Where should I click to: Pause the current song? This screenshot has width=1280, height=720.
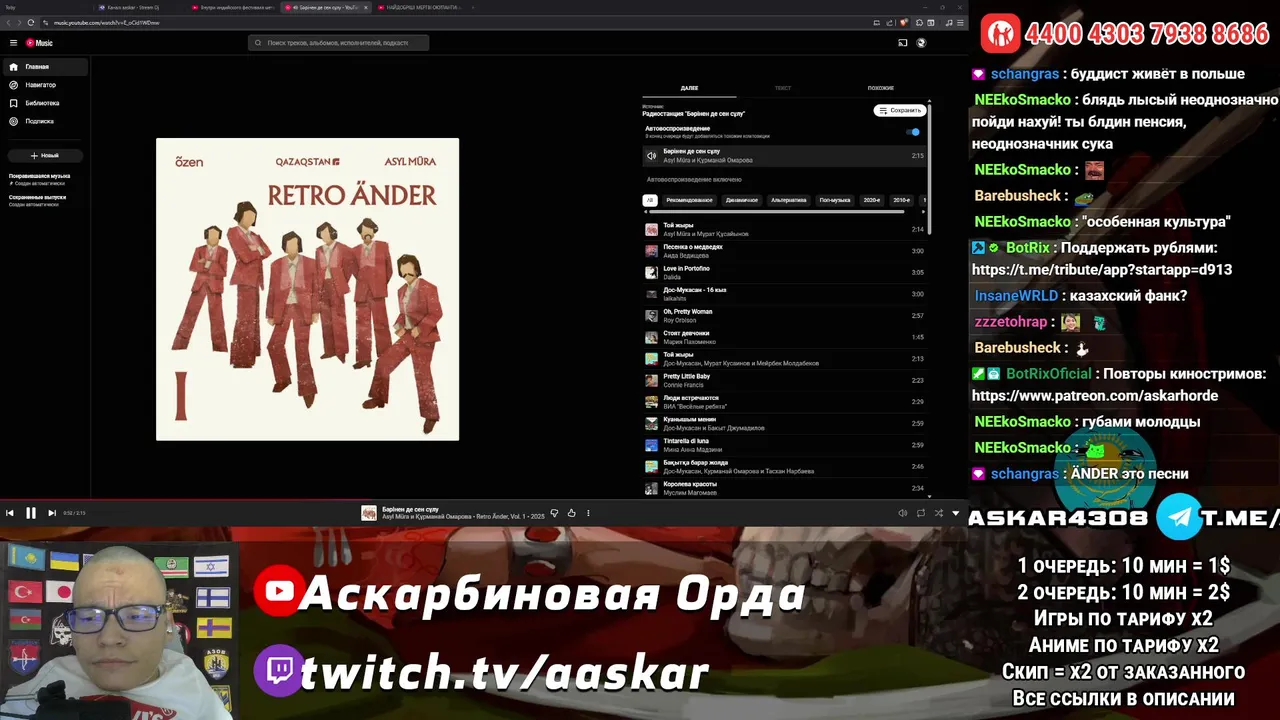click(31, 513)
